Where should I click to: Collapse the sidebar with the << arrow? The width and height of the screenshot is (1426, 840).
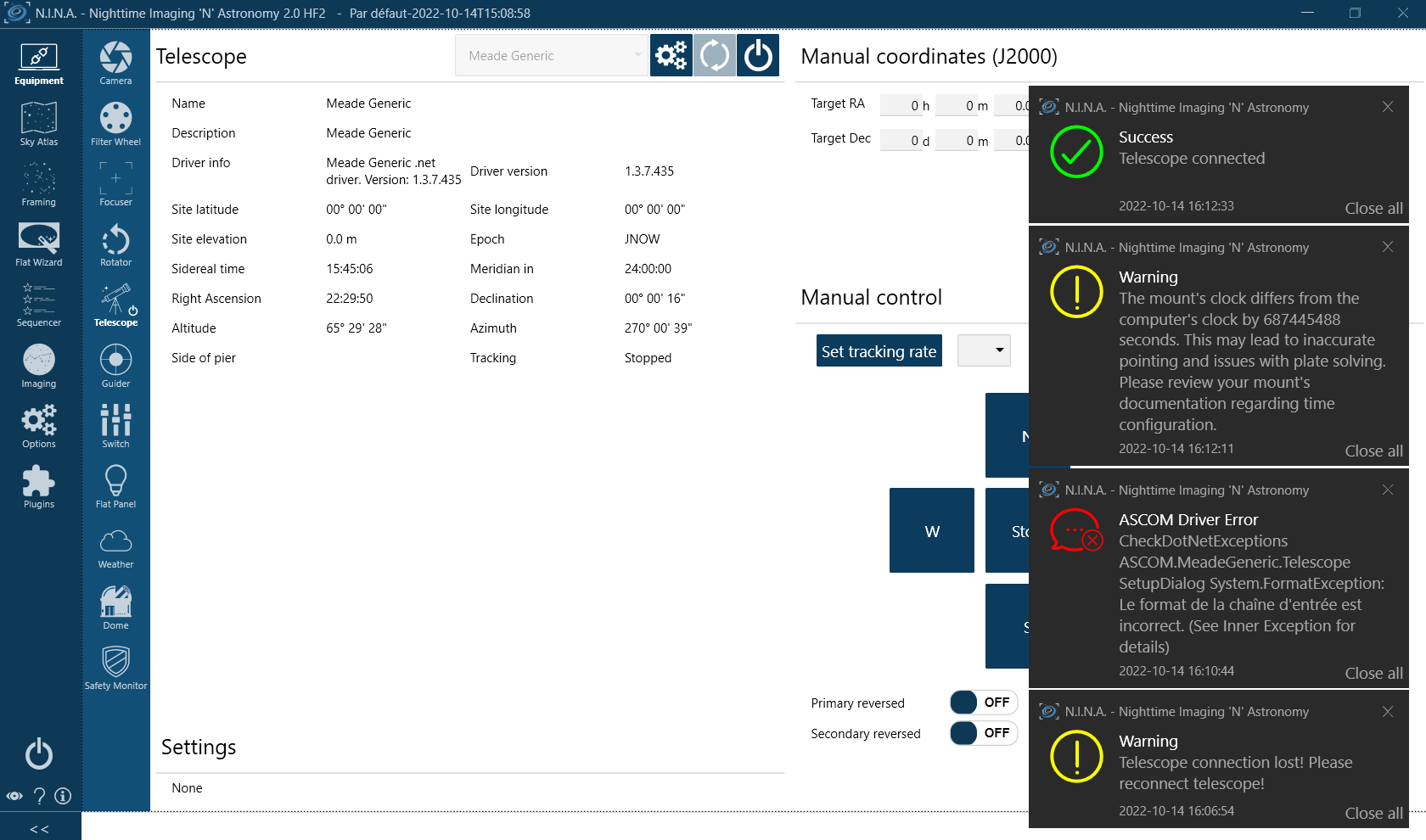40,829
